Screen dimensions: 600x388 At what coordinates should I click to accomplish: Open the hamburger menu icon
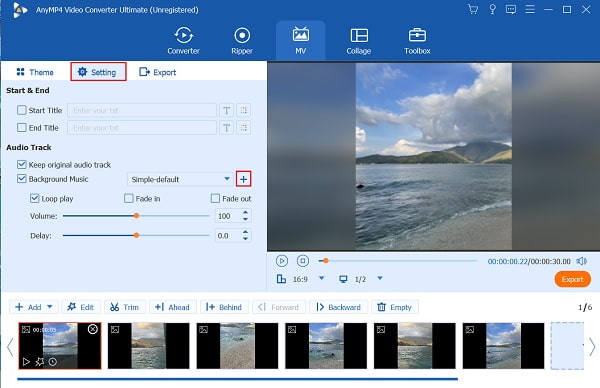530,9
